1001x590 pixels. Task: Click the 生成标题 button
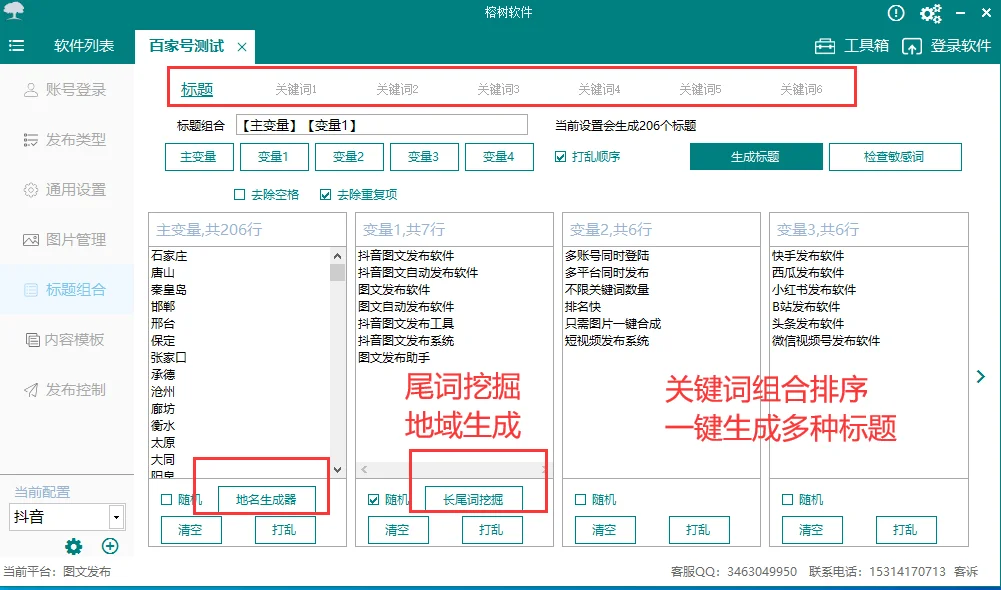coord(755,156)
